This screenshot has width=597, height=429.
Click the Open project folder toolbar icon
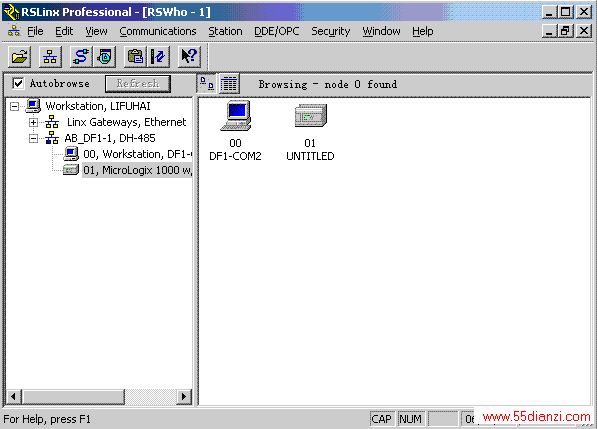click(20, 57)
